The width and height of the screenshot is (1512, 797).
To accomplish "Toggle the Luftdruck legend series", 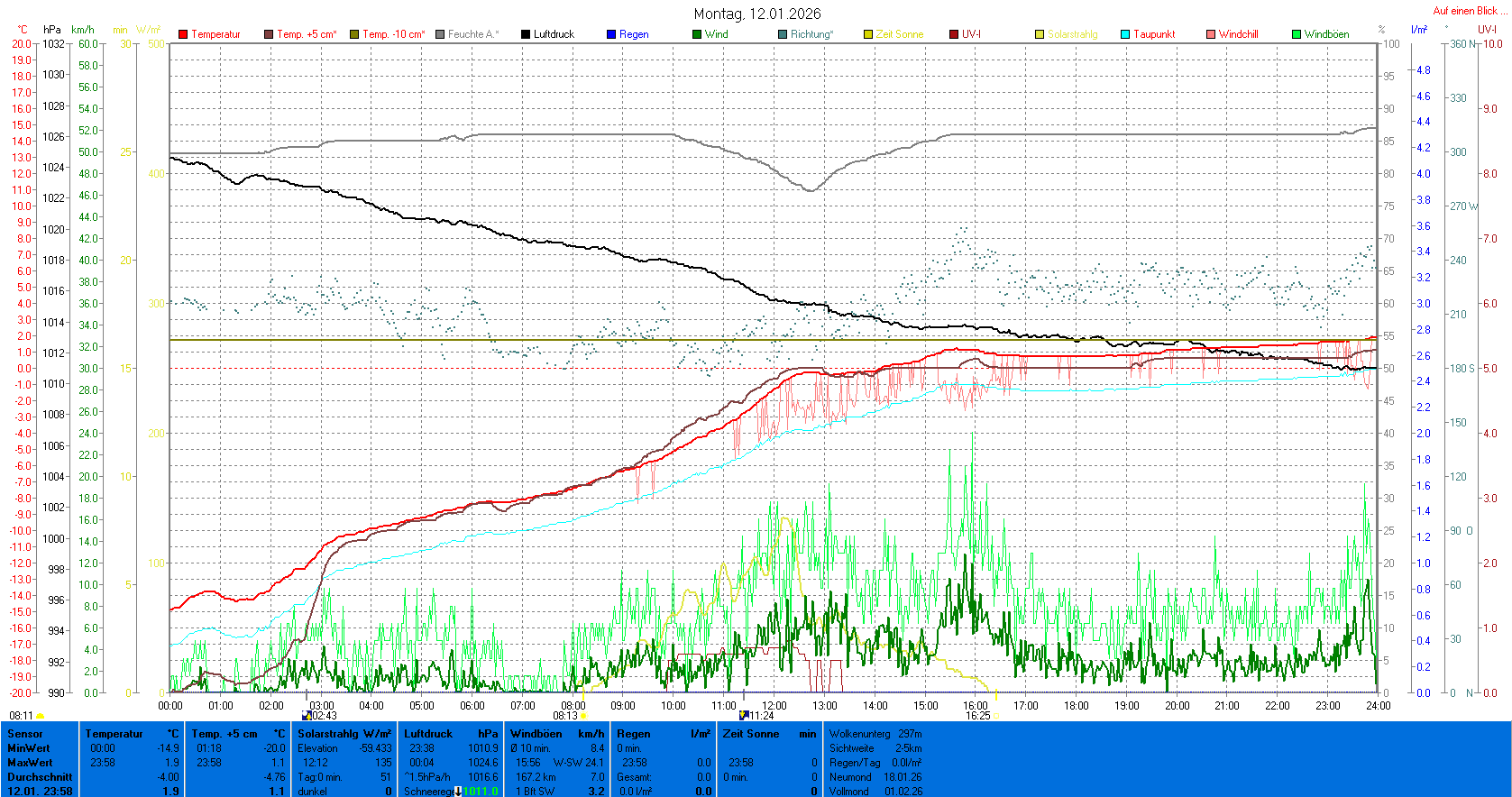I will click(x=547, y=34).
